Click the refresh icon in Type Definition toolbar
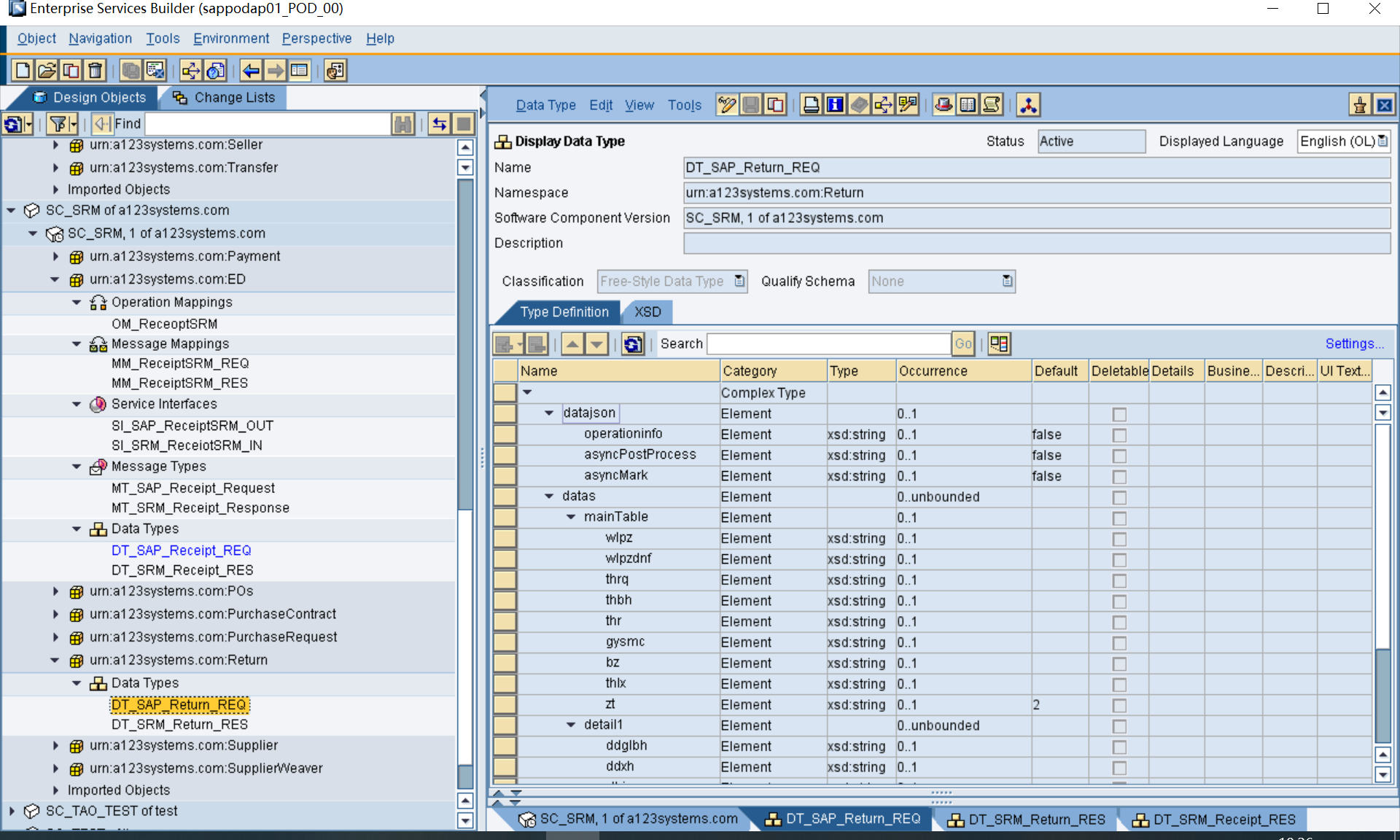This screenshot has height=840, width=1400. tap(633, 343)
